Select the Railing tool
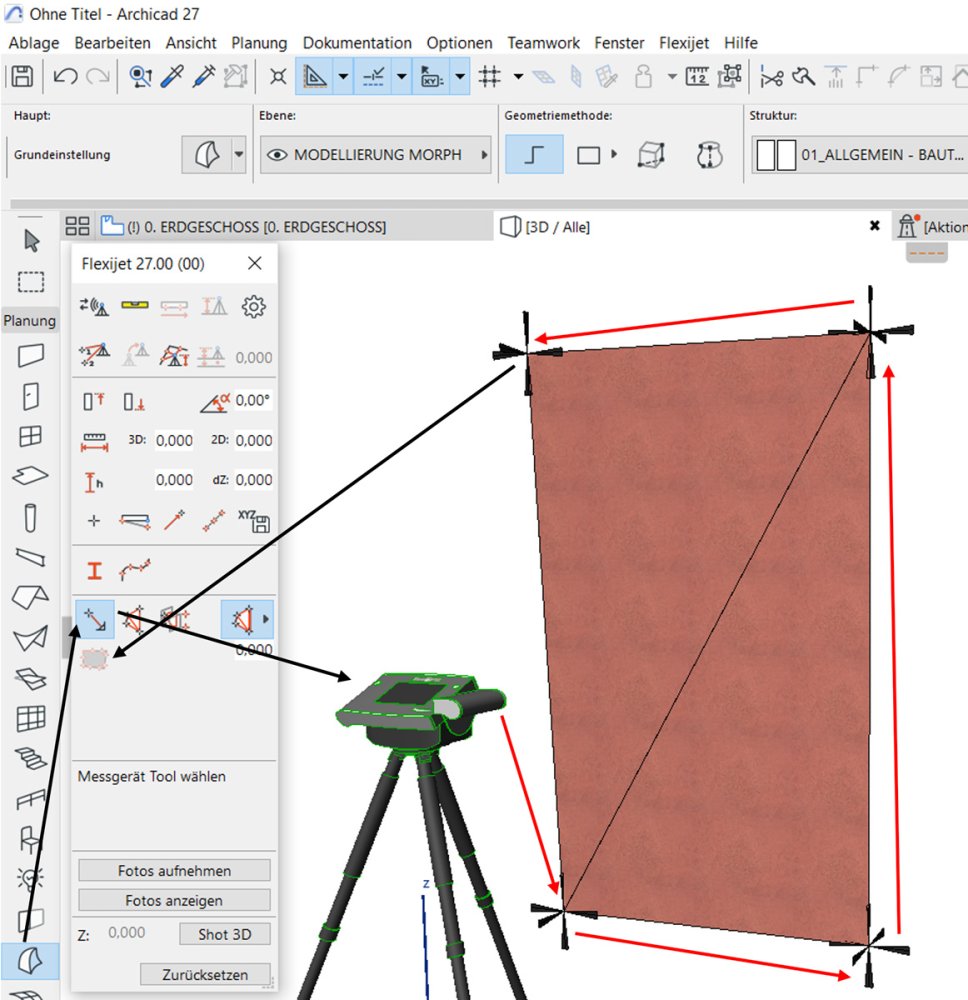The image size is (968, 1000). point(31,799)
